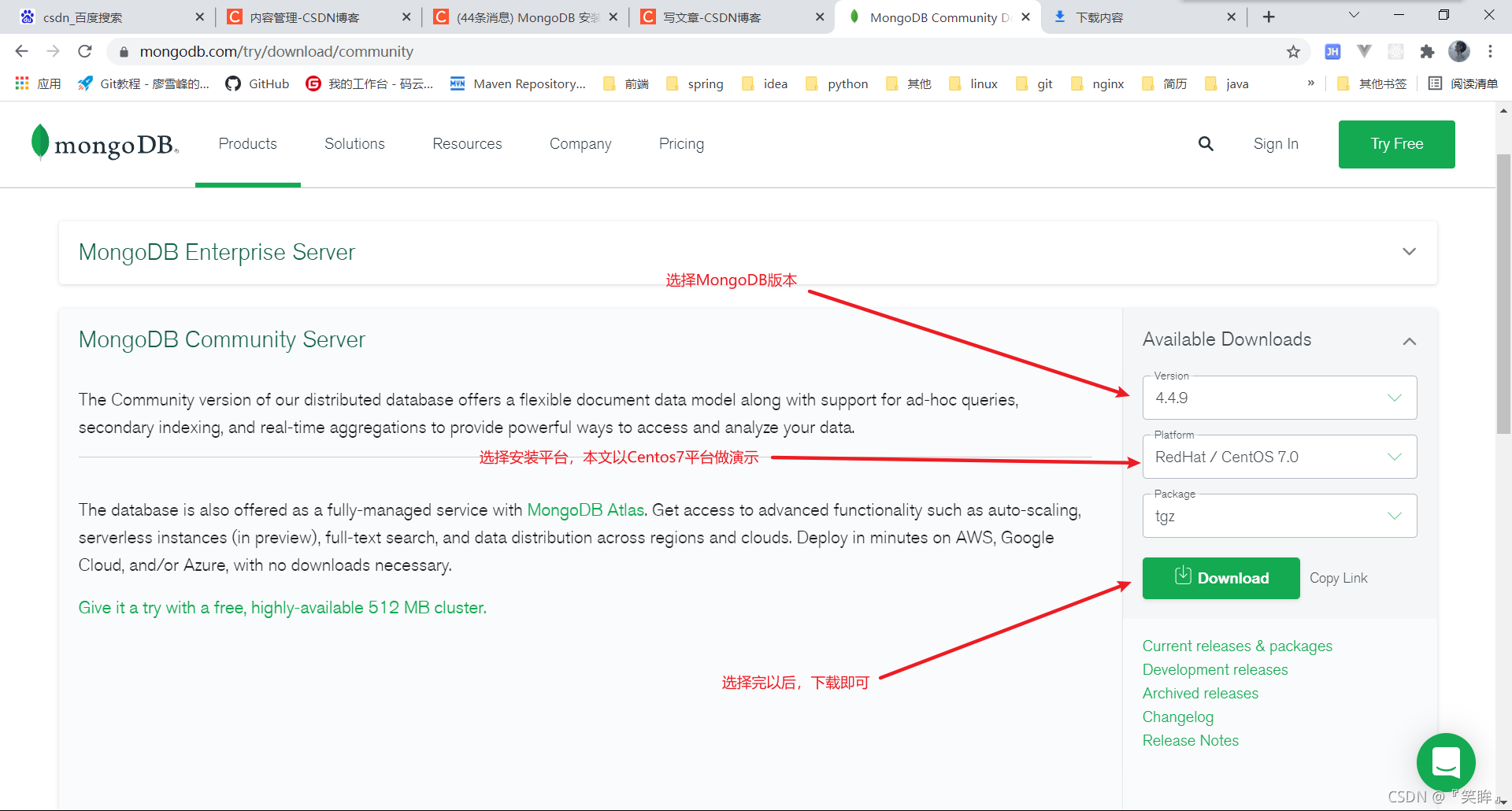Open the Resources menu
The height and width of the screenshot is (811, 1512).
(x=467, y=143)
